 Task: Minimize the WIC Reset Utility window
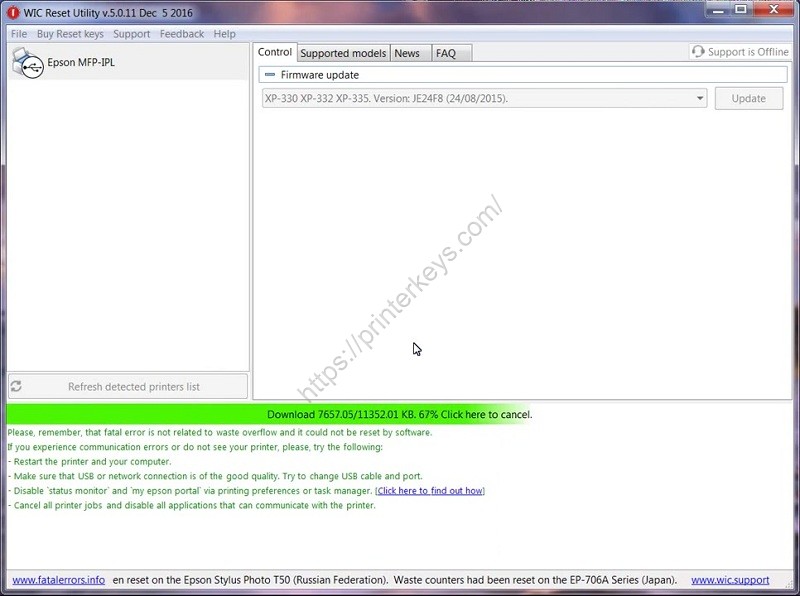click(x=718, y=10)
